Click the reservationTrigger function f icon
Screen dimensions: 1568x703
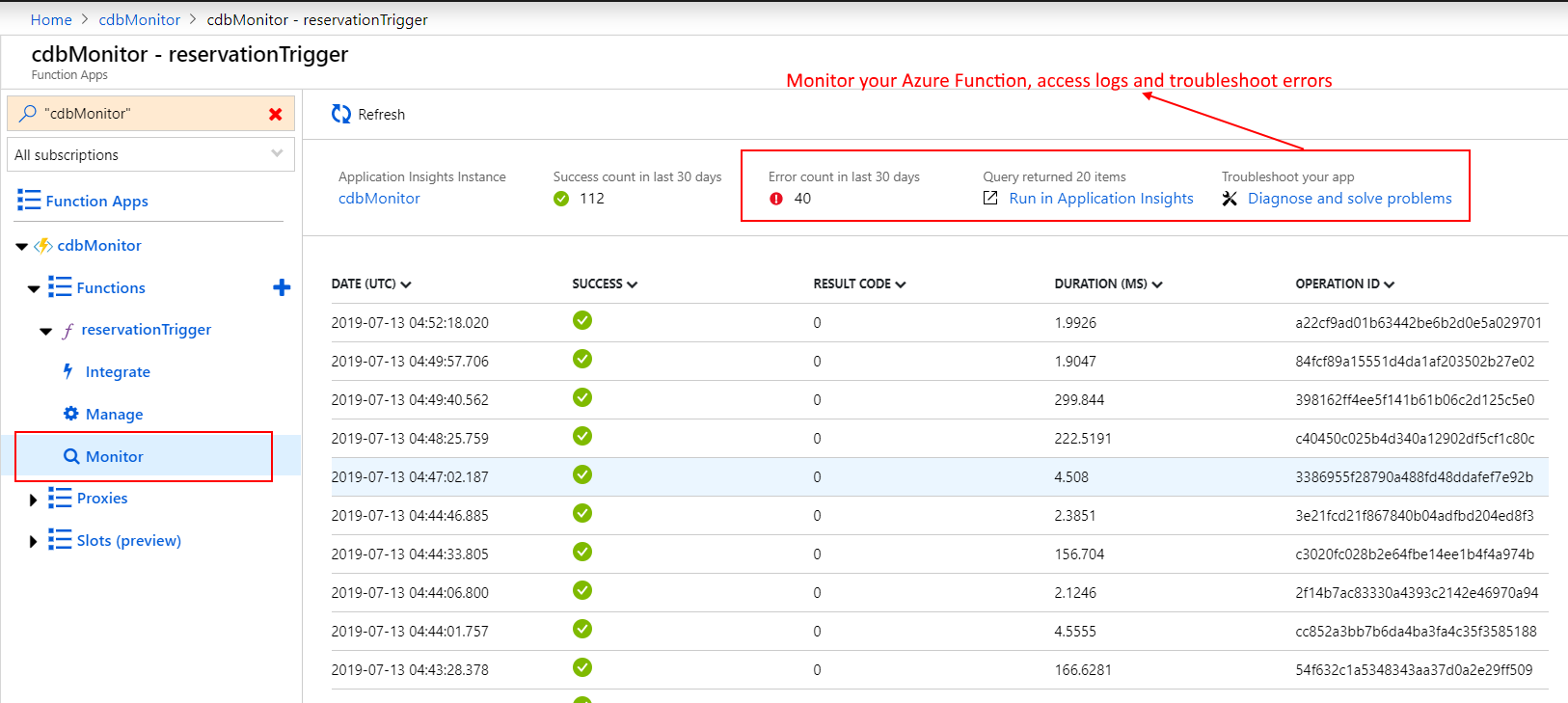click(x=68, y=331)
